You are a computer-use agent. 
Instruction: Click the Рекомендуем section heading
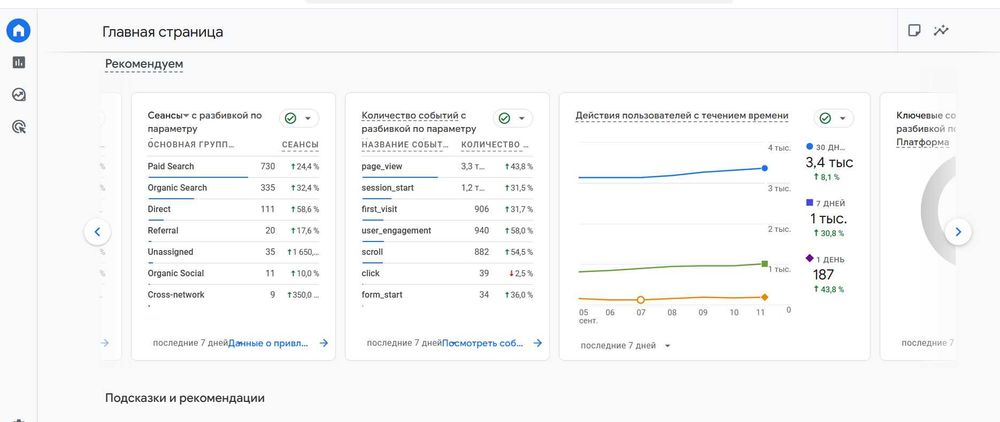[x=144, y=64]
